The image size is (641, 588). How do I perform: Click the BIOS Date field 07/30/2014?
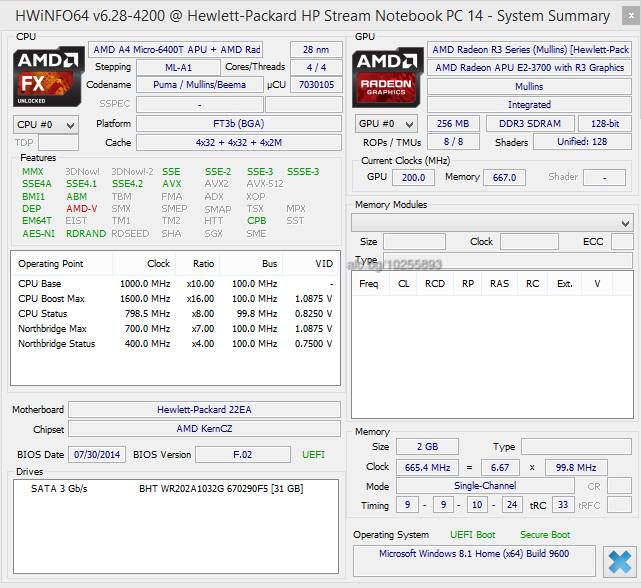pos(97,454)
